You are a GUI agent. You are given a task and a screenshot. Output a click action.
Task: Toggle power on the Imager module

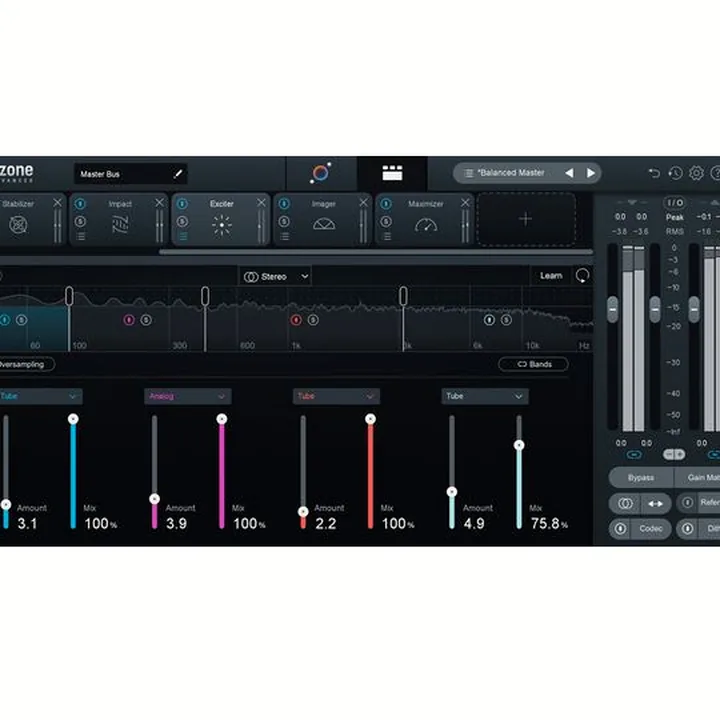point(284,203)
